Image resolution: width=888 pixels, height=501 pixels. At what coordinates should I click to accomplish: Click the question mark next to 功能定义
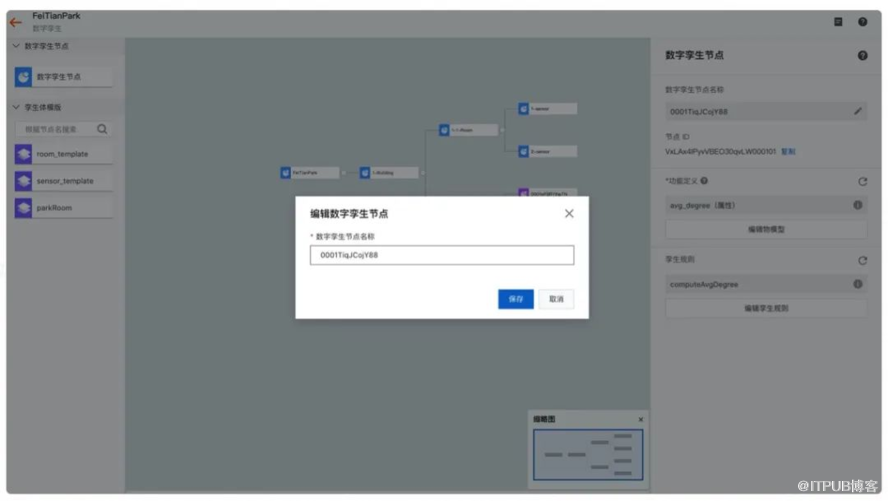click(704, 181)
